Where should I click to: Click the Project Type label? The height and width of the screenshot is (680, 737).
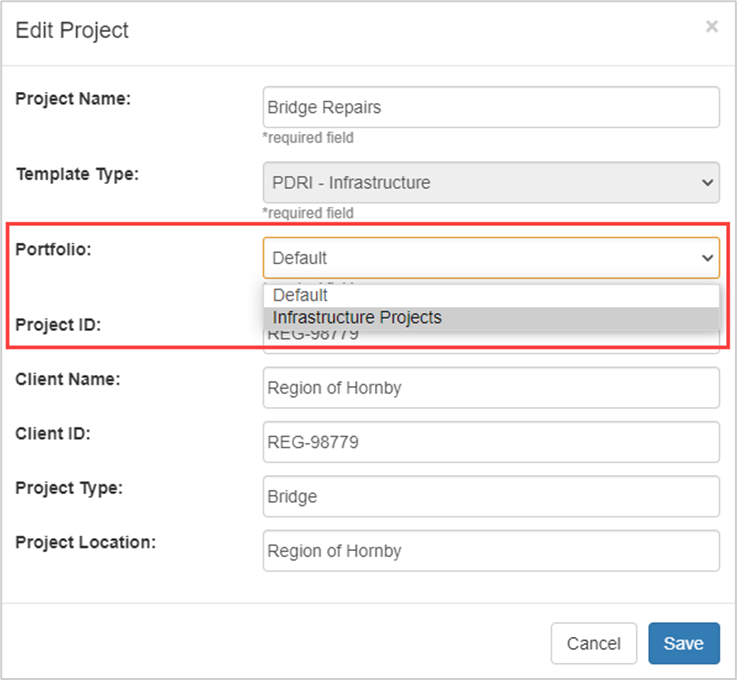click(x=68, y=487)
